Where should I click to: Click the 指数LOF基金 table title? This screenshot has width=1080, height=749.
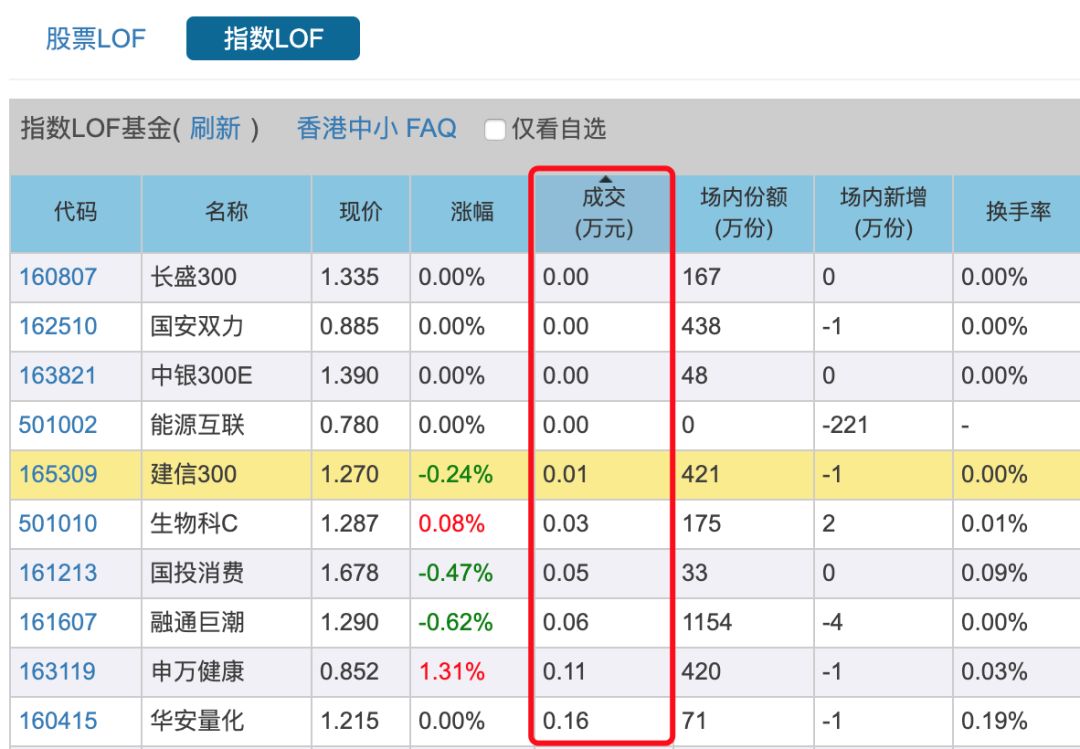96,129
